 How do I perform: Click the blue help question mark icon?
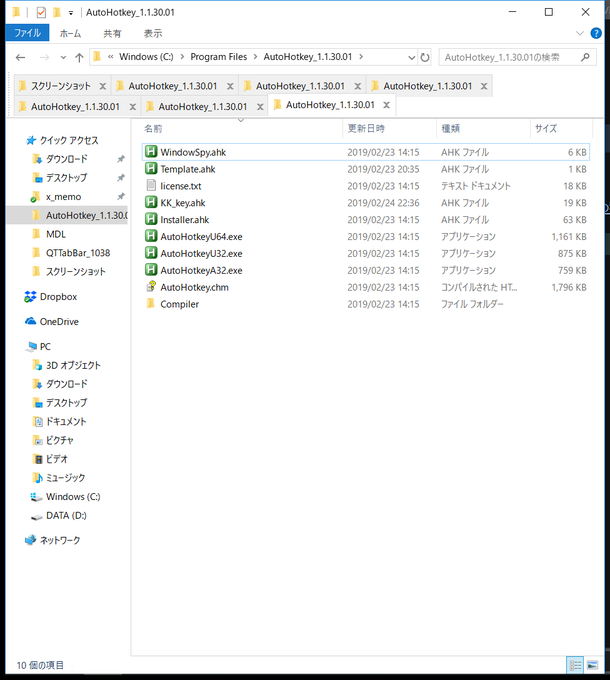click(596, 33)
